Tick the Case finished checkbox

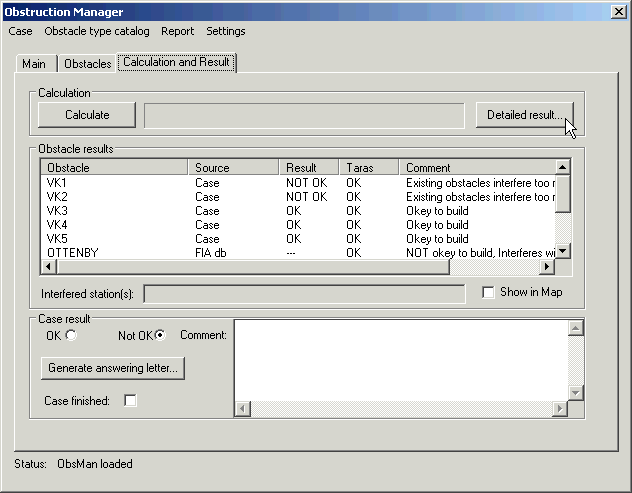coord(130,401)
